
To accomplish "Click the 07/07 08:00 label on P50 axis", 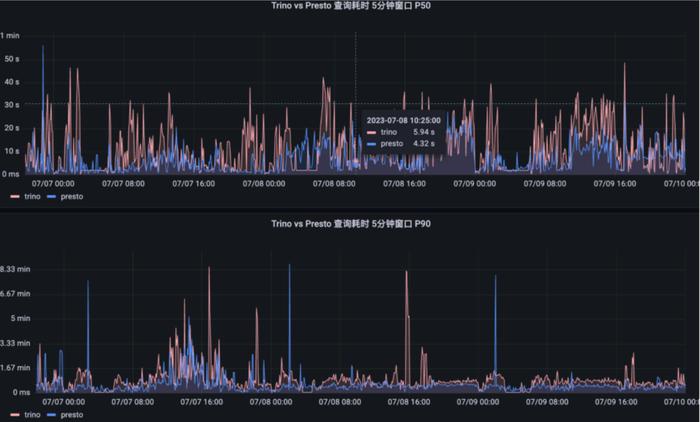I will click(x=123, y=184).
